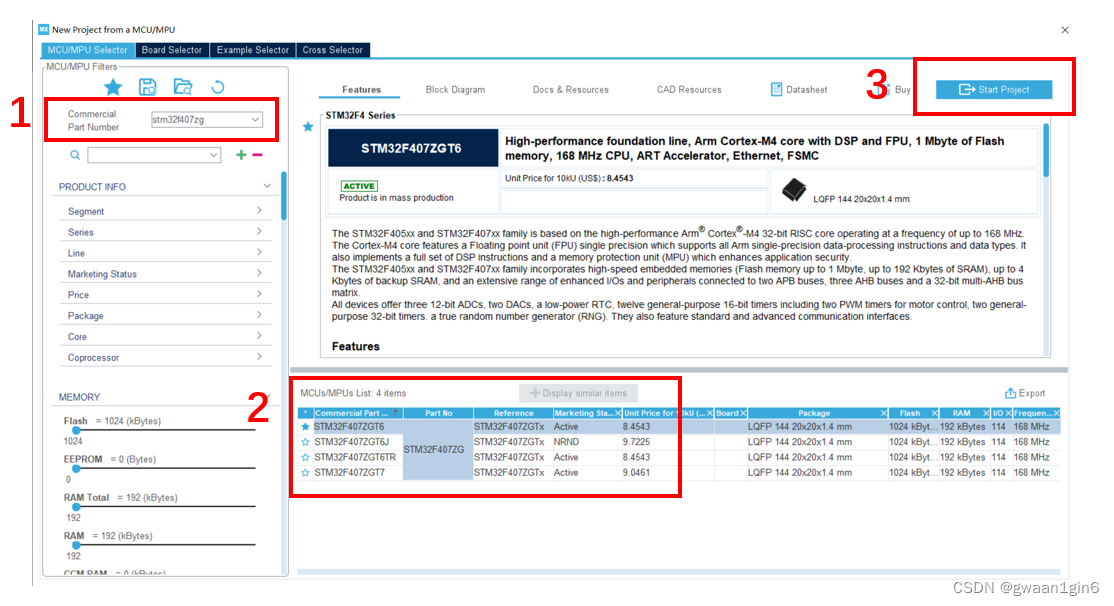Collapse the PRODUCT INFO section
1114x606 pixels.
tap(267, 186)
